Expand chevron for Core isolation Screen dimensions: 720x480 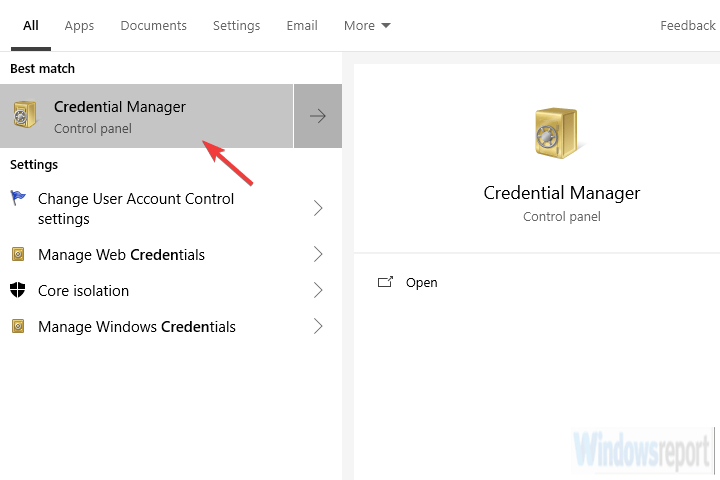318,290
